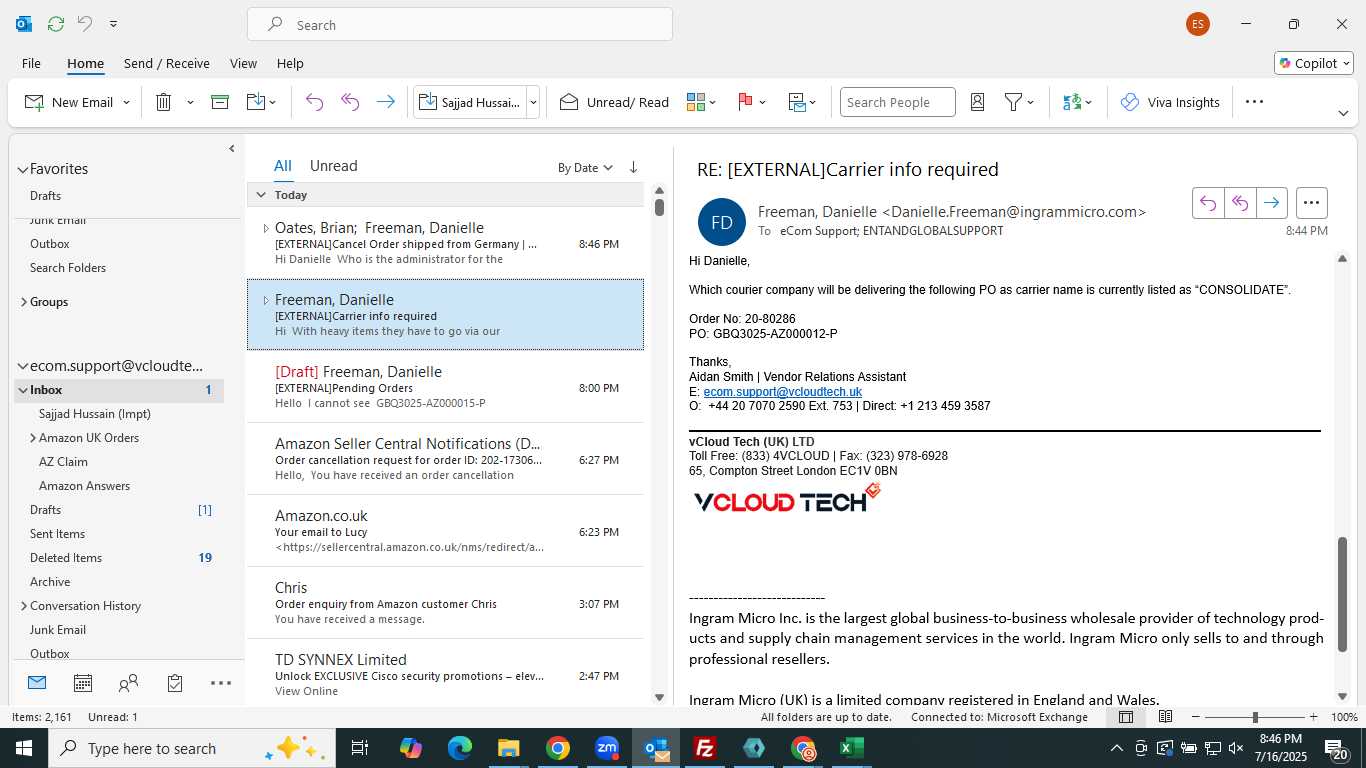Open the Send / Receive tab

[x=167, y=63]
